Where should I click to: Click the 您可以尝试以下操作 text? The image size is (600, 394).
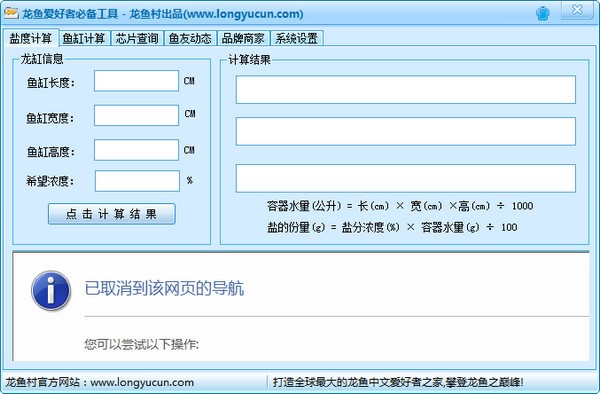(142, 344)
